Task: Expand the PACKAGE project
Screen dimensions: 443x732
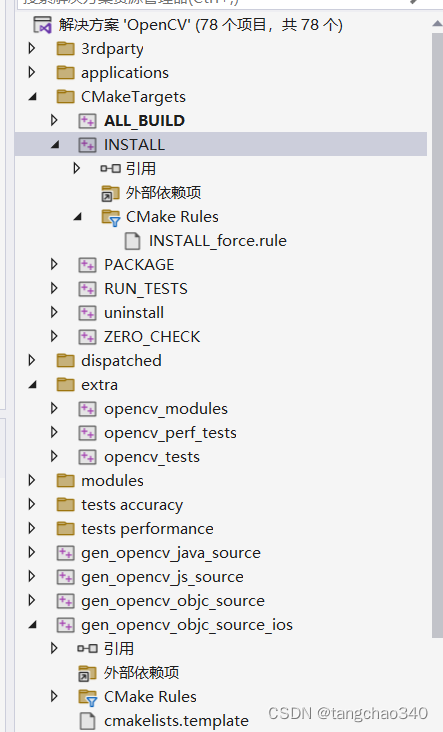Action: pos(54,264)
